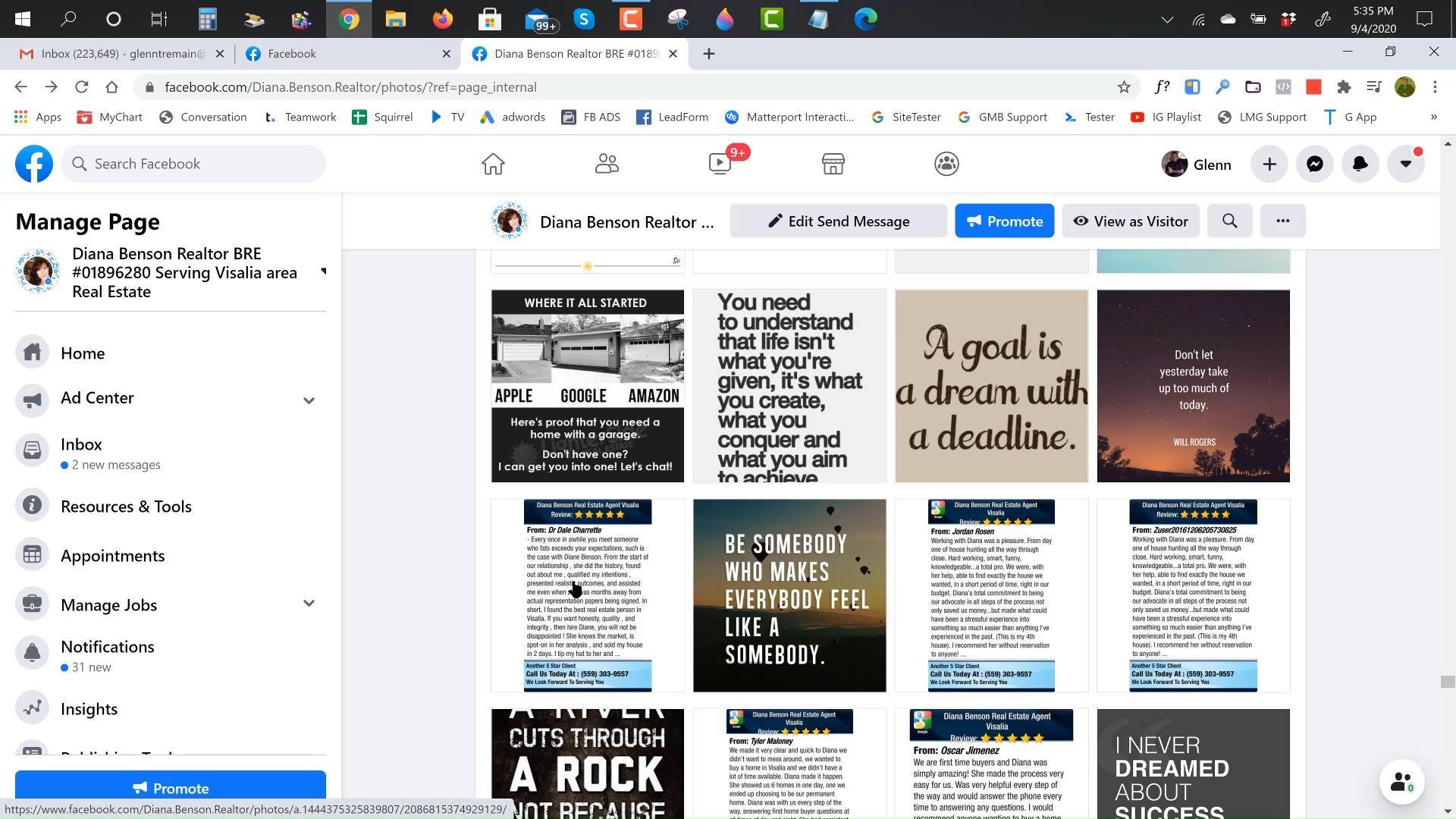The image size is (1456, 819).
Task: Open the GMB Support bookmark
Action: click(x=1003, y=118)
